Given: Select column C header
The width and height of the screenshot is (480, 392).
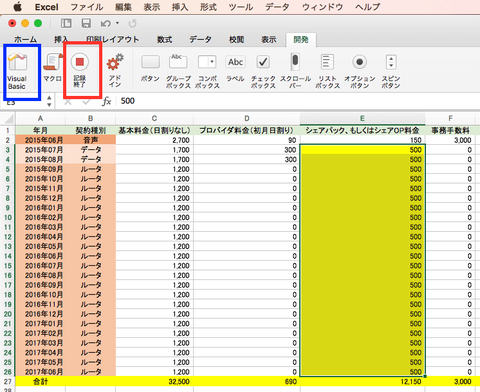Looking at the screenshot, I should (154, 119).
